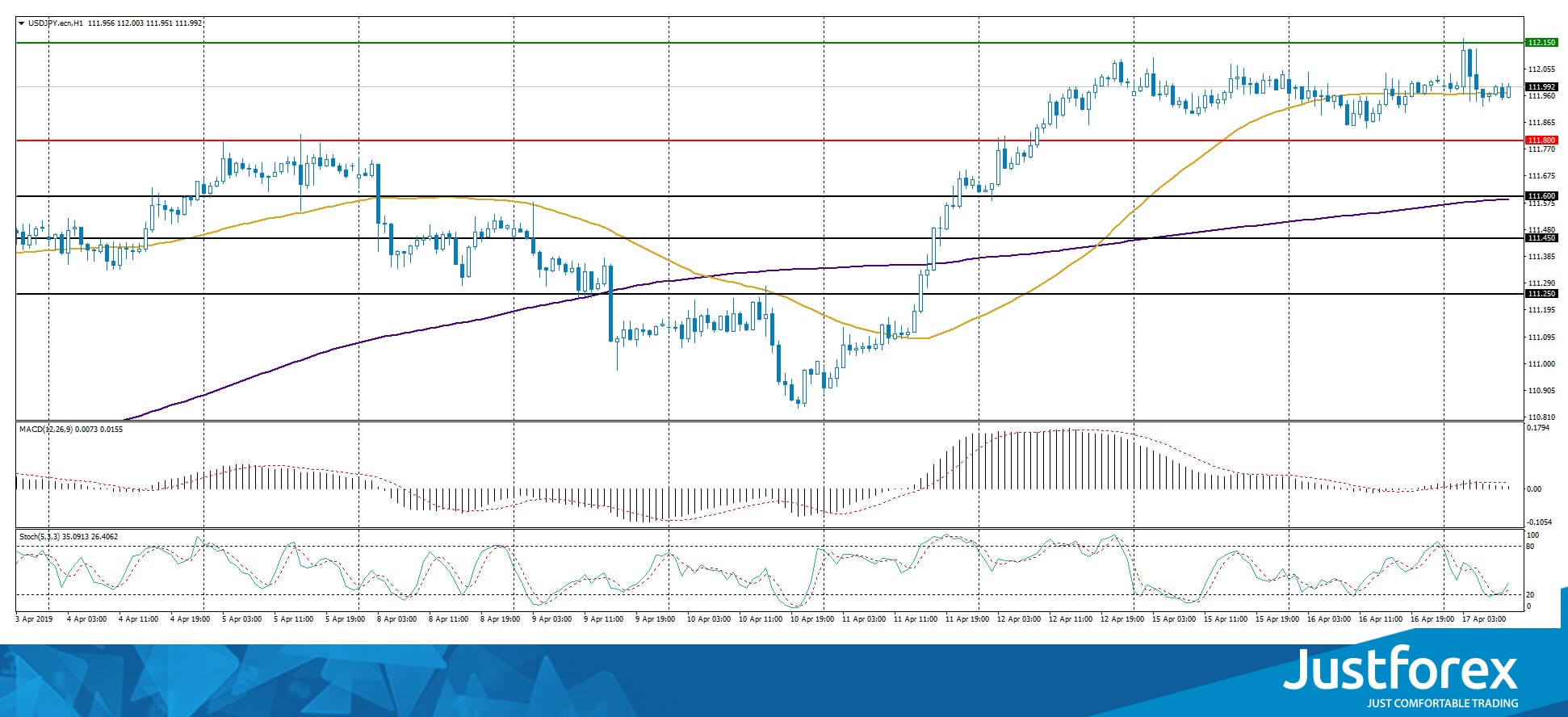Click "8 Apr 03:00" on the time axis
This screenshot has height=717, width=1568.
[398, 619]
